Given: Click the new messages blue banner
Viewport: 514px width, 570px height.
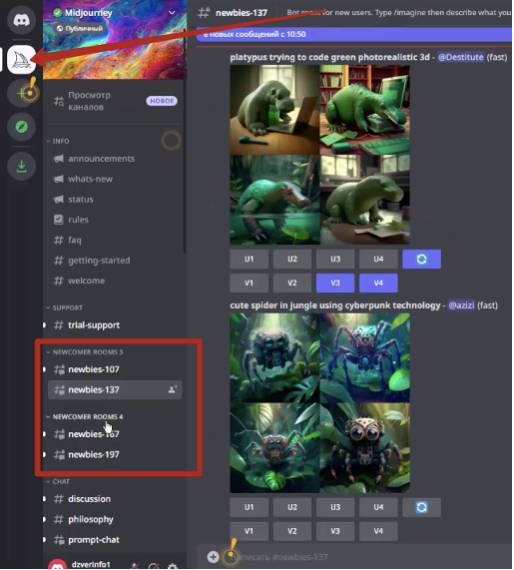Looking at the screenshot, I should point(354,34).
